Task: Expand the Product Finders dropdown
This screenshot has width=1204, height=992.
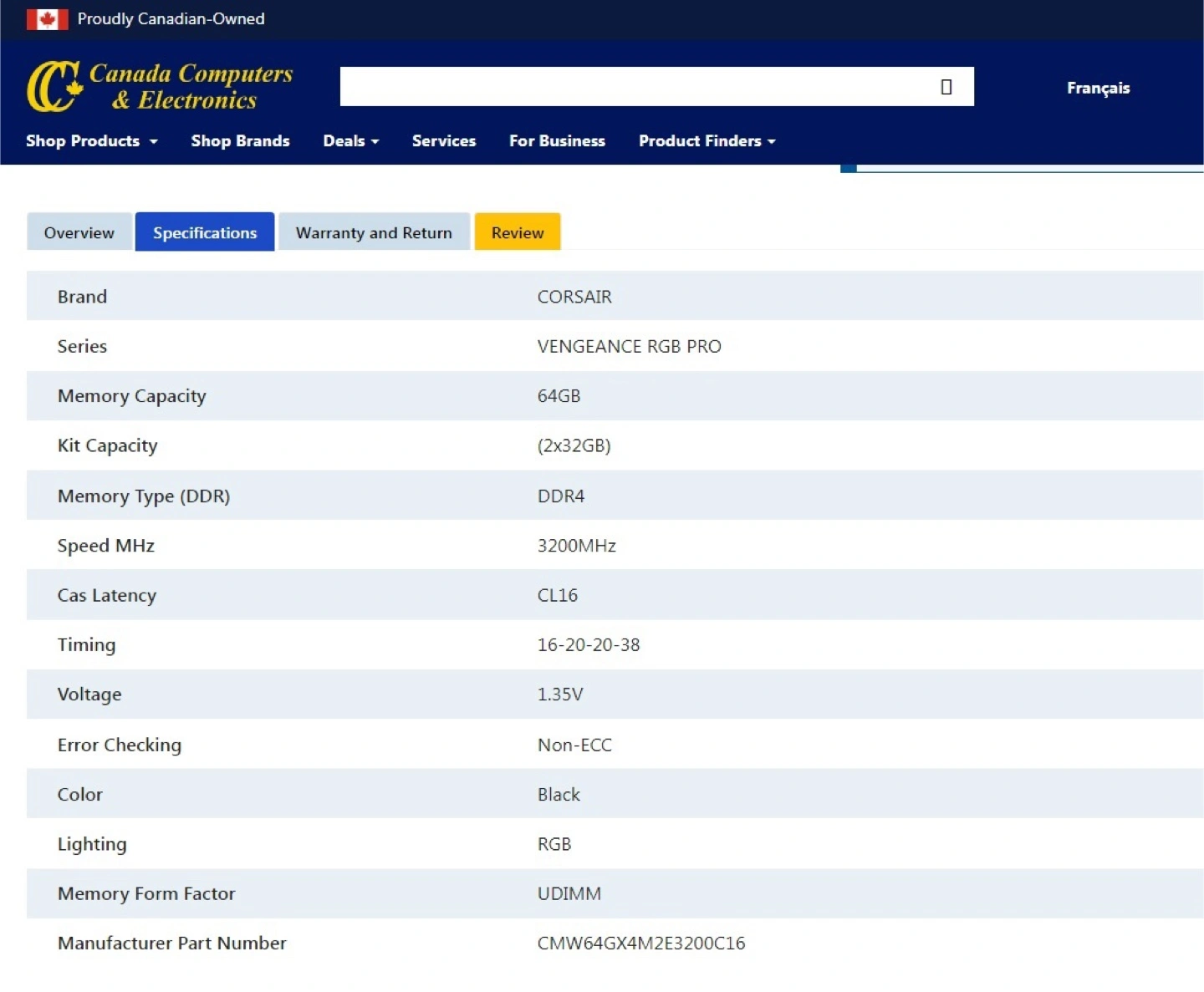Action: 707,141
